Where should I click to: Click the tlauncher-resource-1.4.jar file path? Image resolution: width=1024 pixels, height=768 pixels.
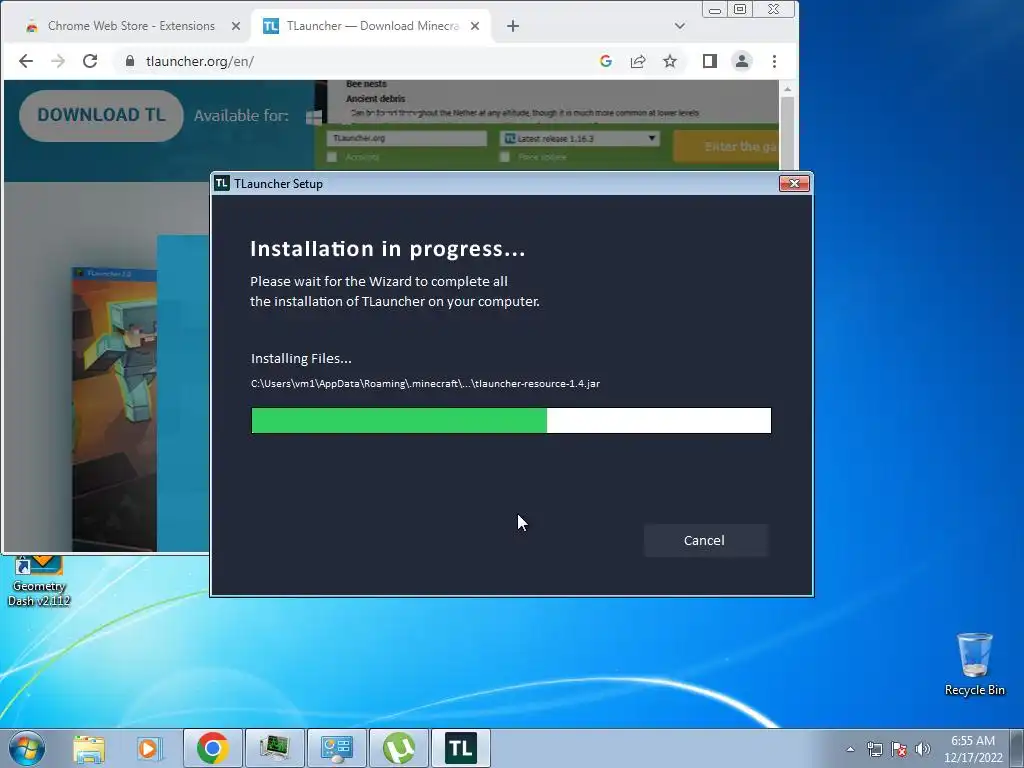(x=425, y=383)
